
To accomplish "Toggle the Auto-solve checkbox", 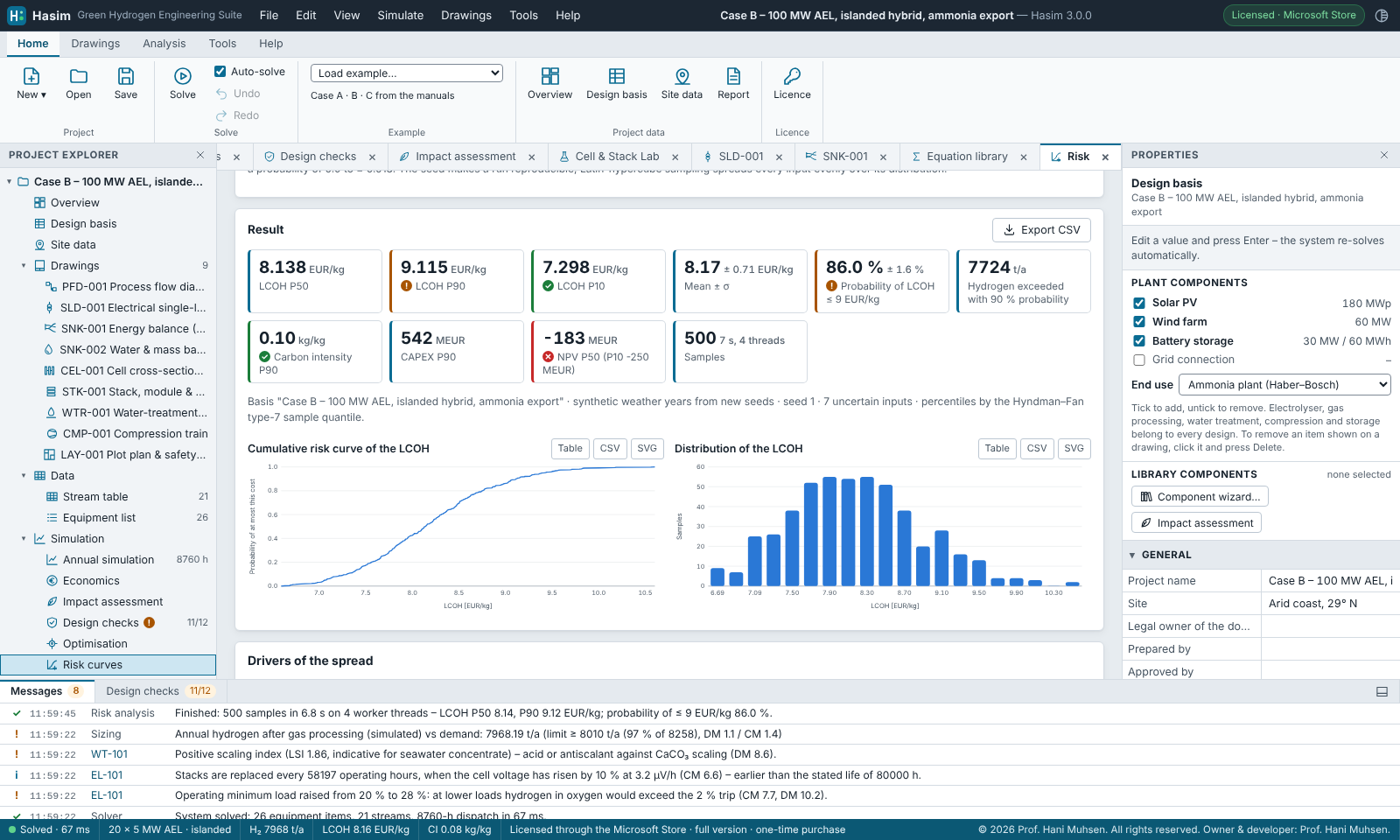I will pyautogui.click(x=220, y=72).
